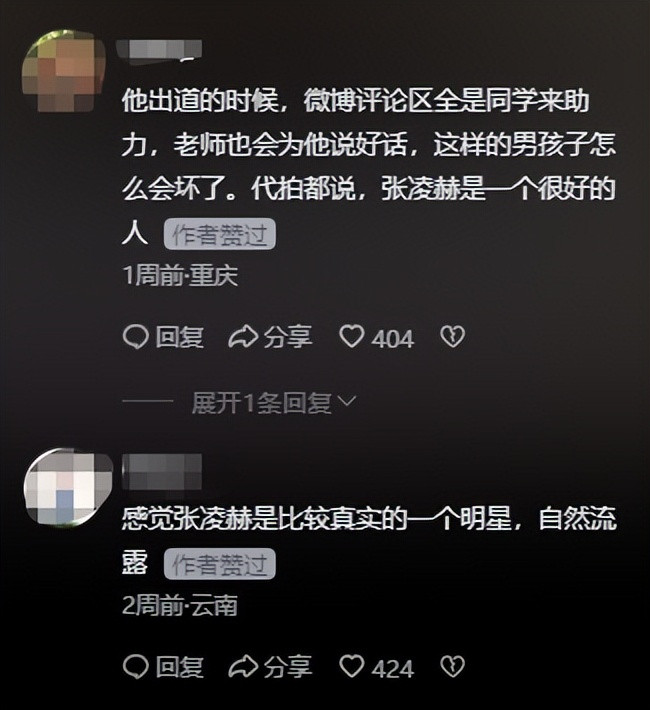The width and height of the screenshot is (650, 710).
Task: Open second commenter's pixelated avatar
Action: click(x=68, y=487)
